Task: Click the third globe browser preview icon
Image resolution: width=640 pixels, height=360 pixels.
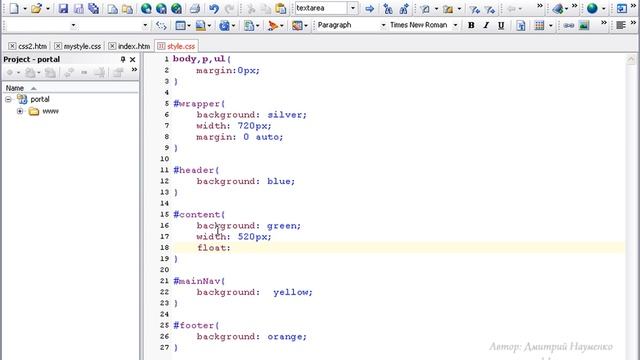Action: (x=176, y=8)
